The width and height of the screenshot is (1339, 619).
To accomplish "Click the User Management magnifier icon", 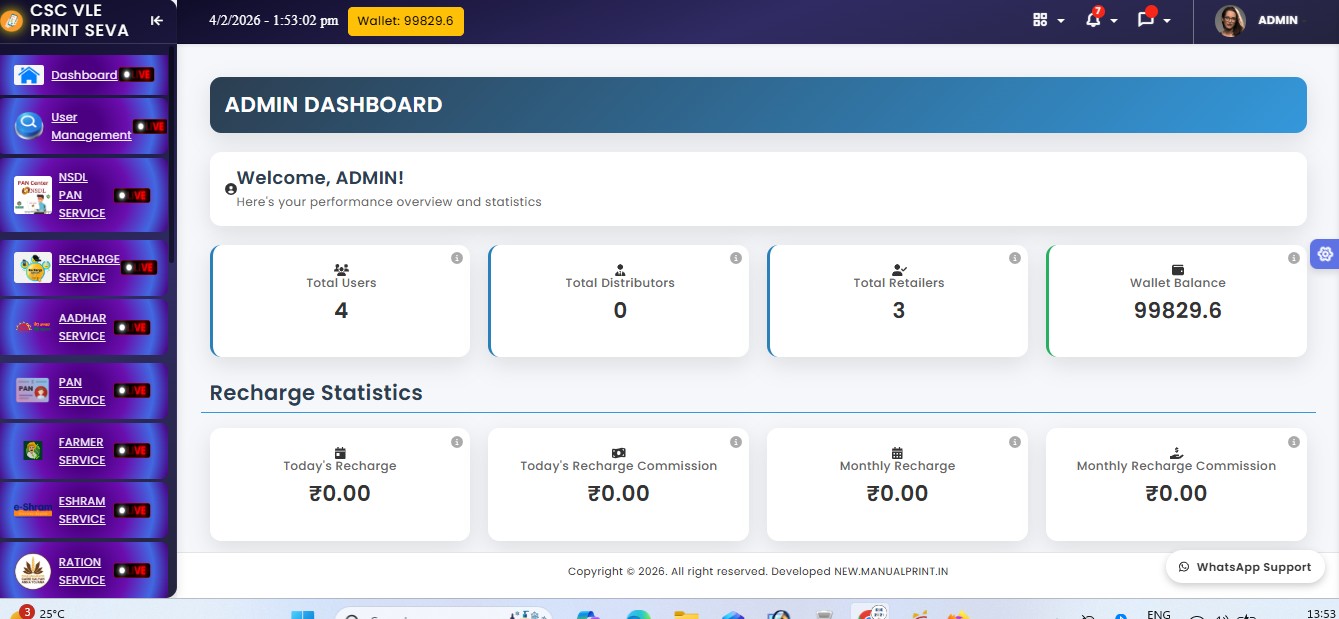I will [x=29, y=126].
